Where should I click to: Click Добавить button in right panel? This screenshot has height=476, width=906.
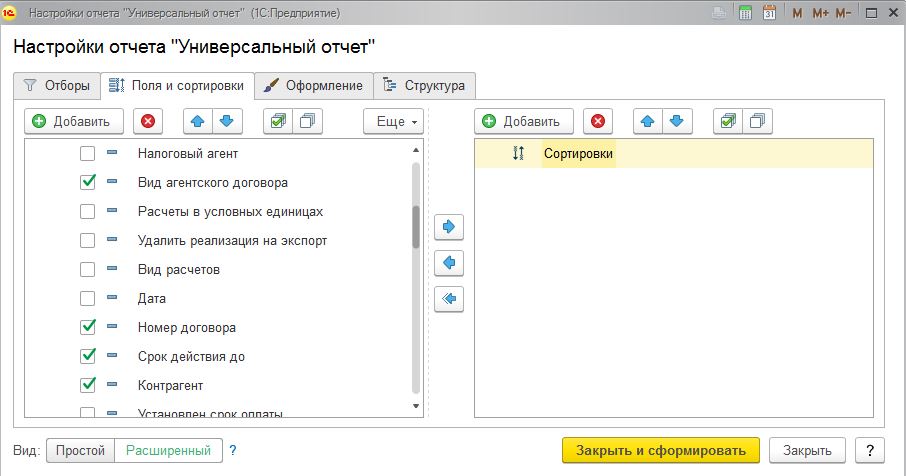(x=524, y=121)
